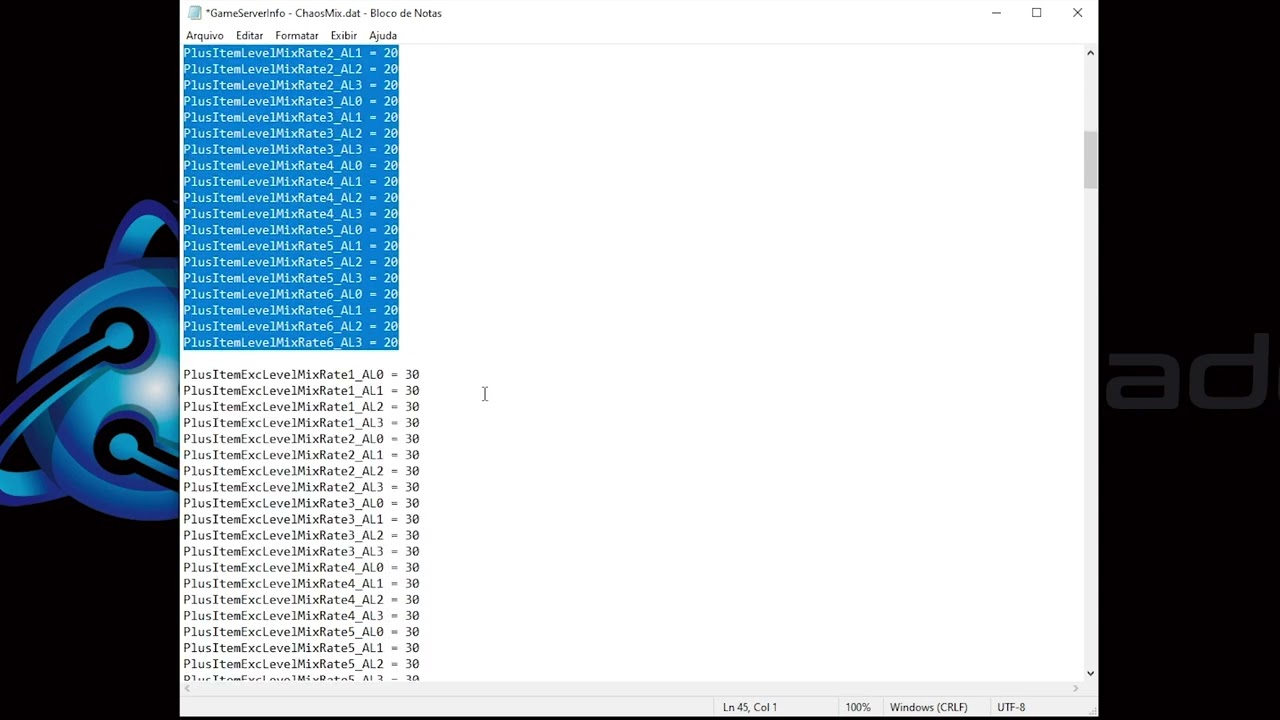Click line PlusItemExcLevelMixRate4_AL1 = 30
The image size is (1280, 720).
pos(301,584)
